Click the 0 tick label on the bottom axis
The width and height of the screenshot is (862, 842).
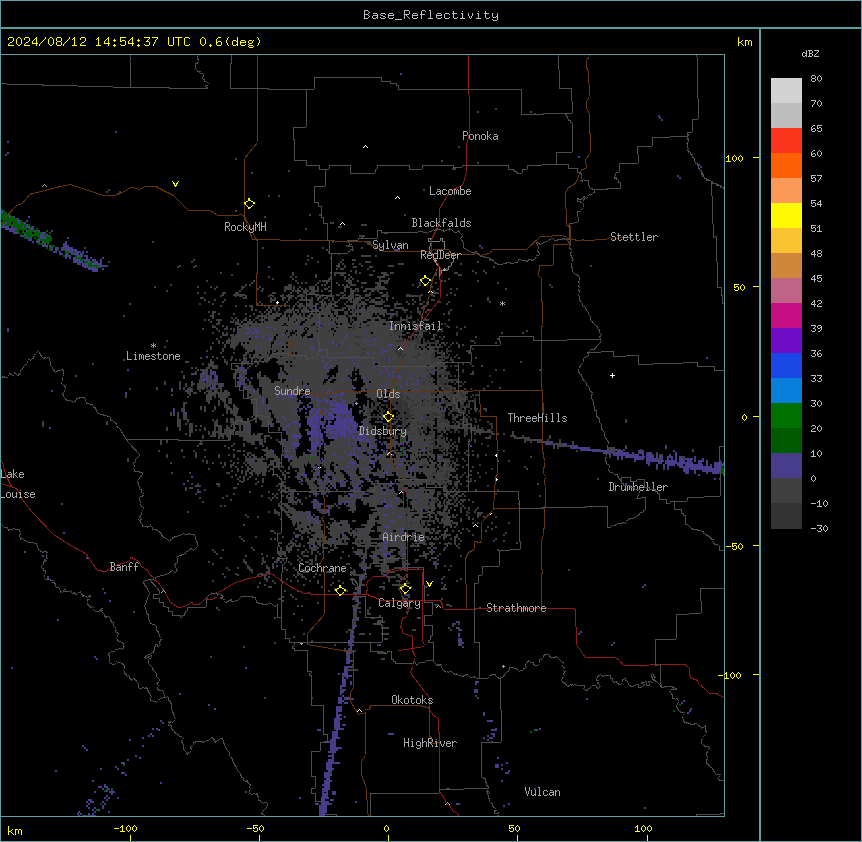point(386,828)
